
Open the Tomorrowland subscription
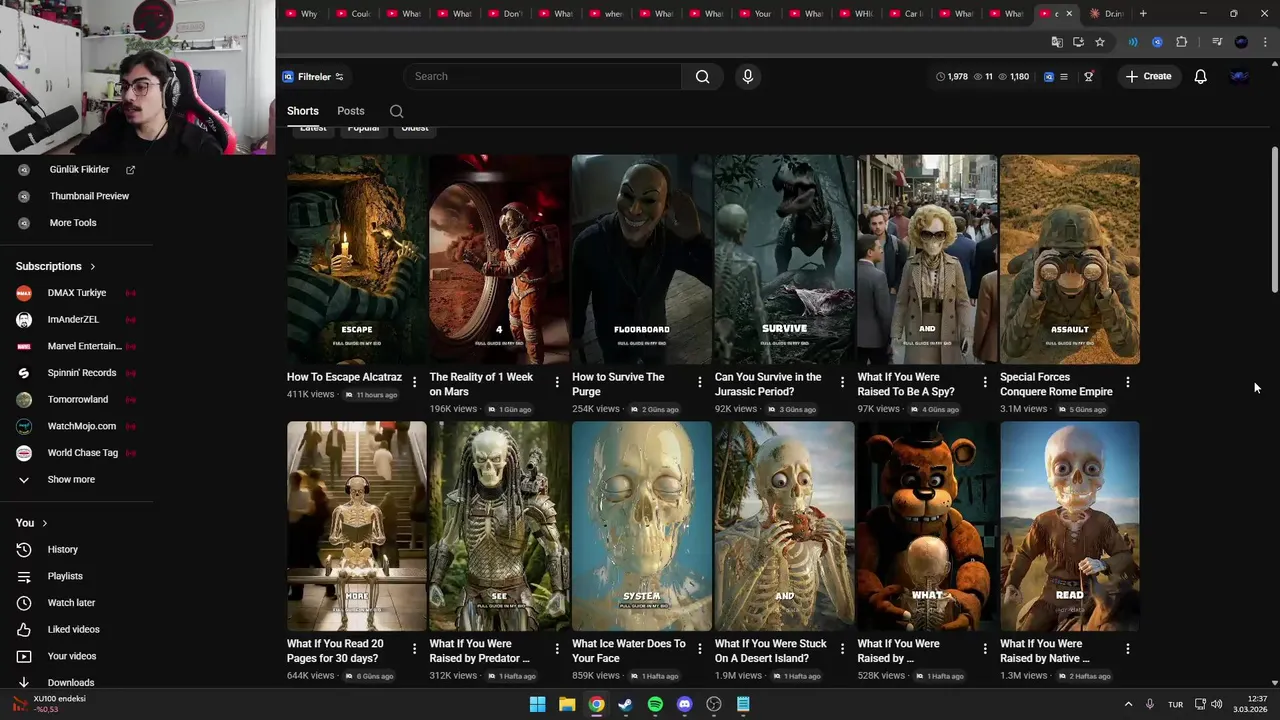[x=77, y=399]
